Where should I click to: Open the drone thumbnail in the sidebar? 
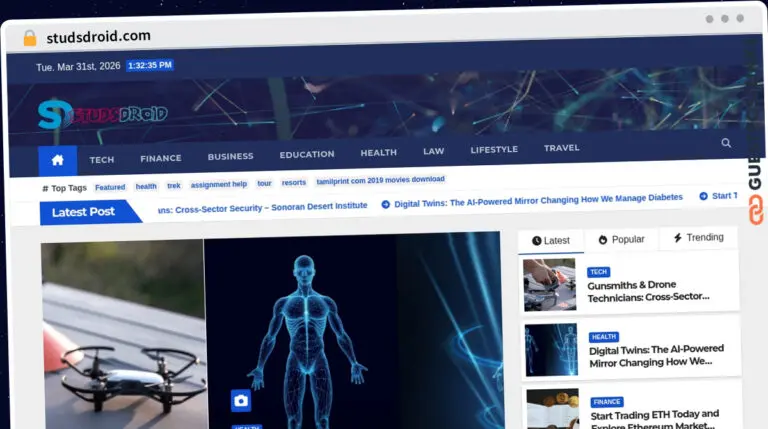[x=551, y=284]
